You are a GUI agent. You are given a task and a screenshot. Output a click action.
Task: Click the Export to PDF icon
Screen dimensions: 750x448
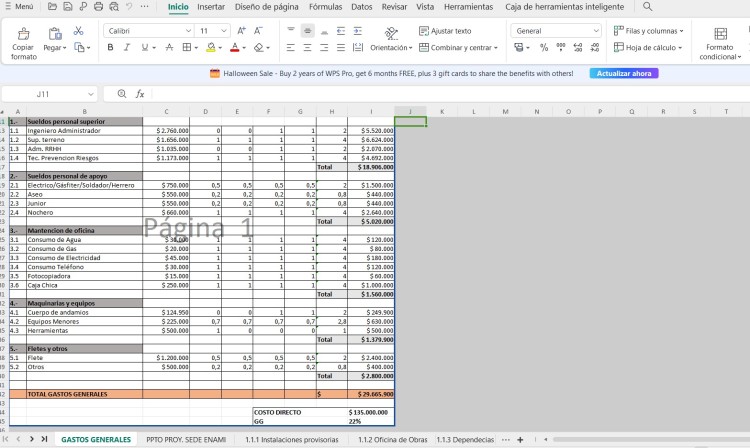tap(83, 7)
